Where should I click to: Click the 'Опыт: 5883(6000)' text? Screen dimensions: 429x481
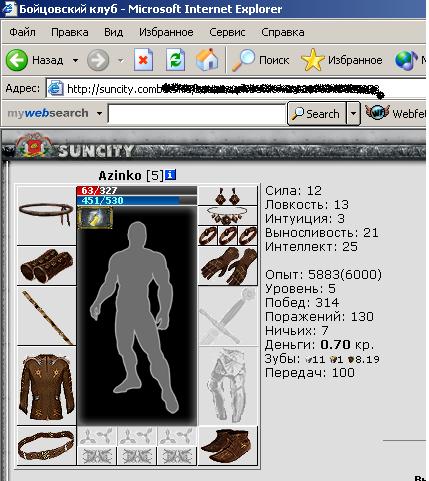(x=323, y=275)
